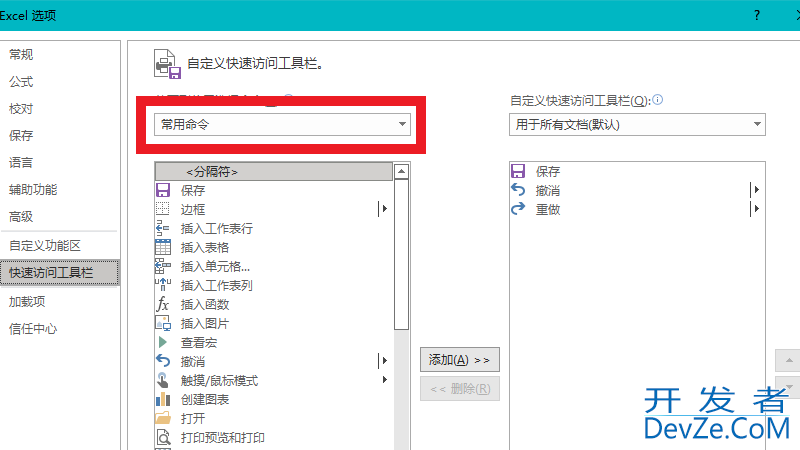800x450 pixels.
Task: Select the <分隔符> row in the commands list
Action: click(x=274, y=171)
